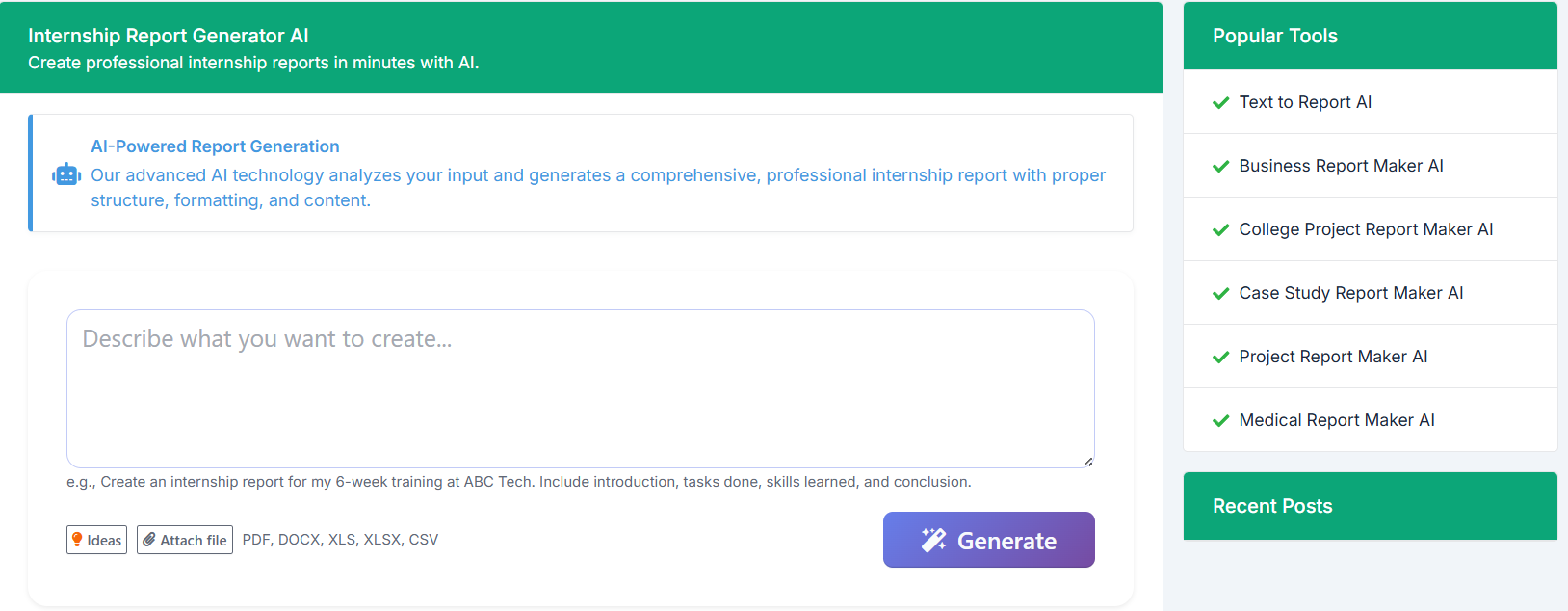Click the checkmark beside Business Report Maker AI
The image size is (1568, 611).
pos(1220,167)
